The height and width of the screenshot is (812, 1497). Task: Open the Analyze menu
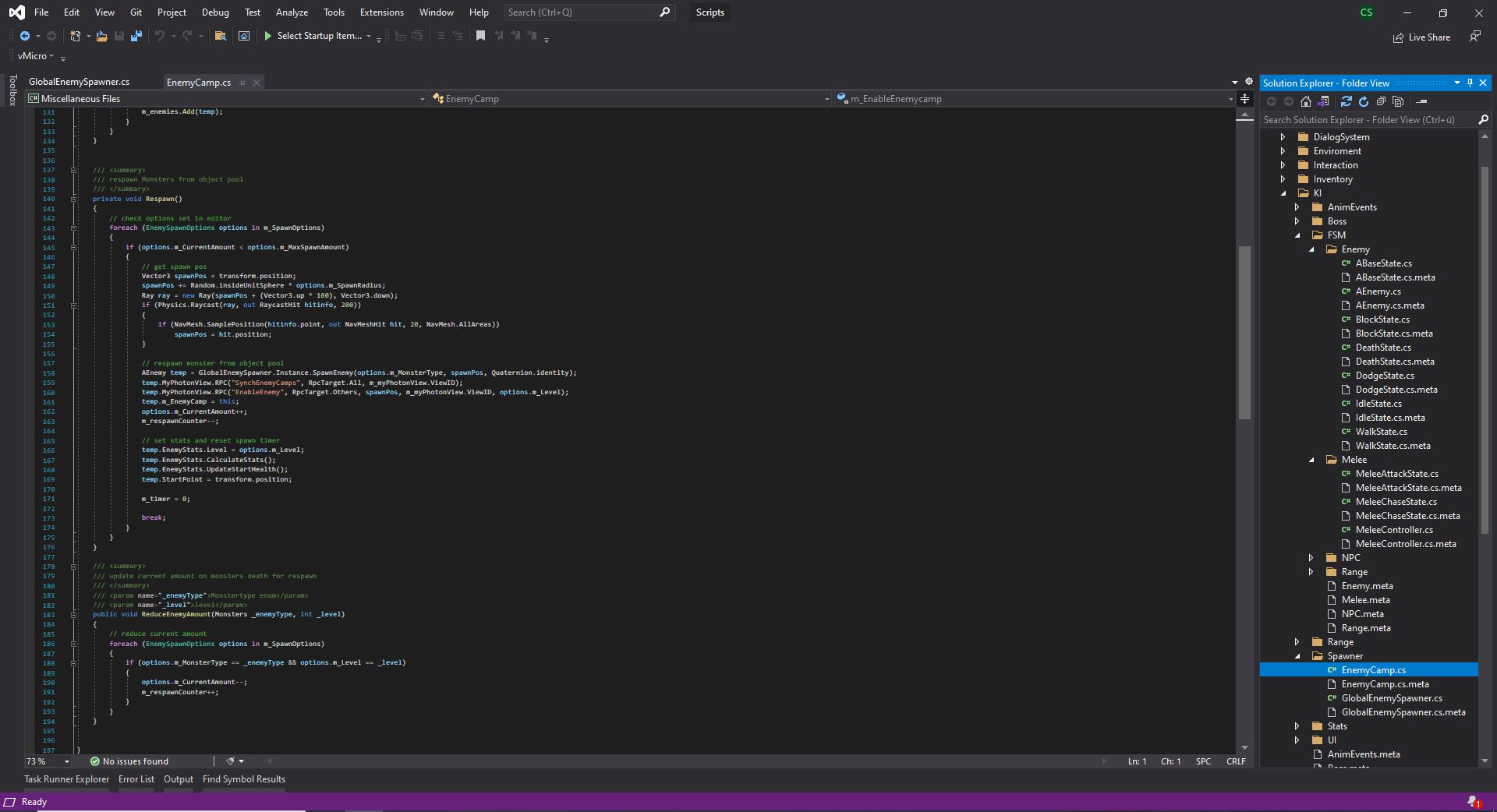click(292, 12)
